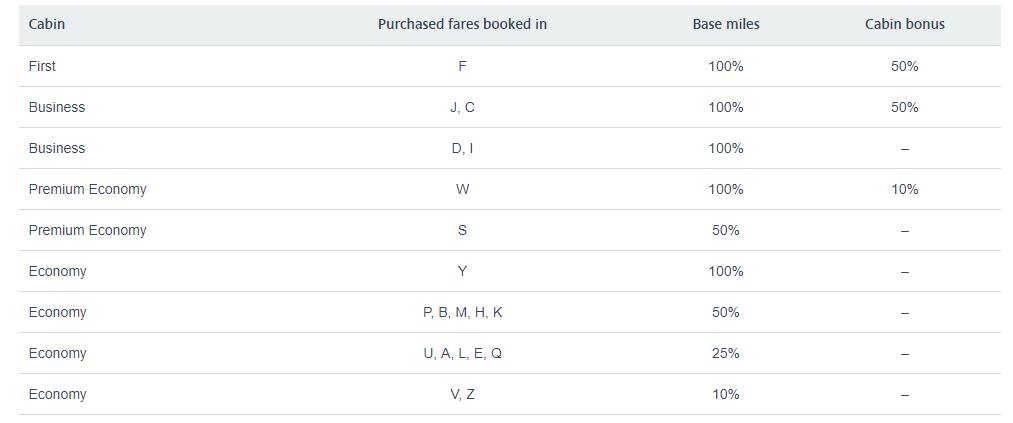
Task: Select the 25% base miles value
Action: pyautogui.click(x=725, y=353)
